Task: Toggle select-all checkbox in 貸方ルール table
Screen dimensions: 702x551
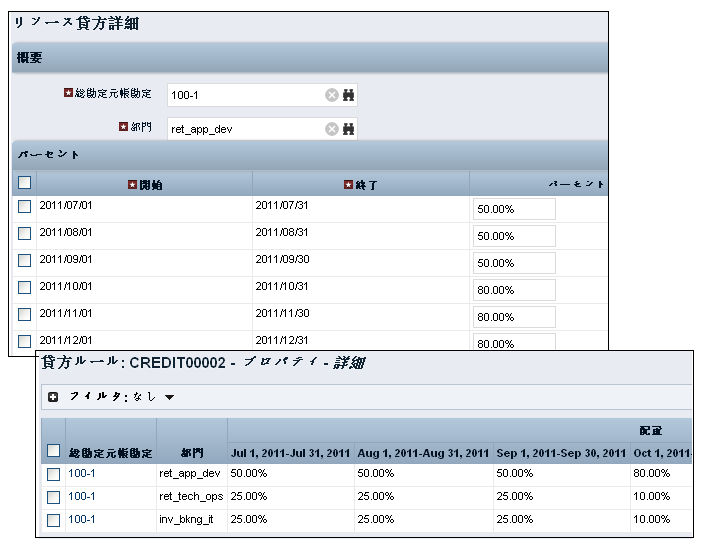Action: click(x=53, y=450)
